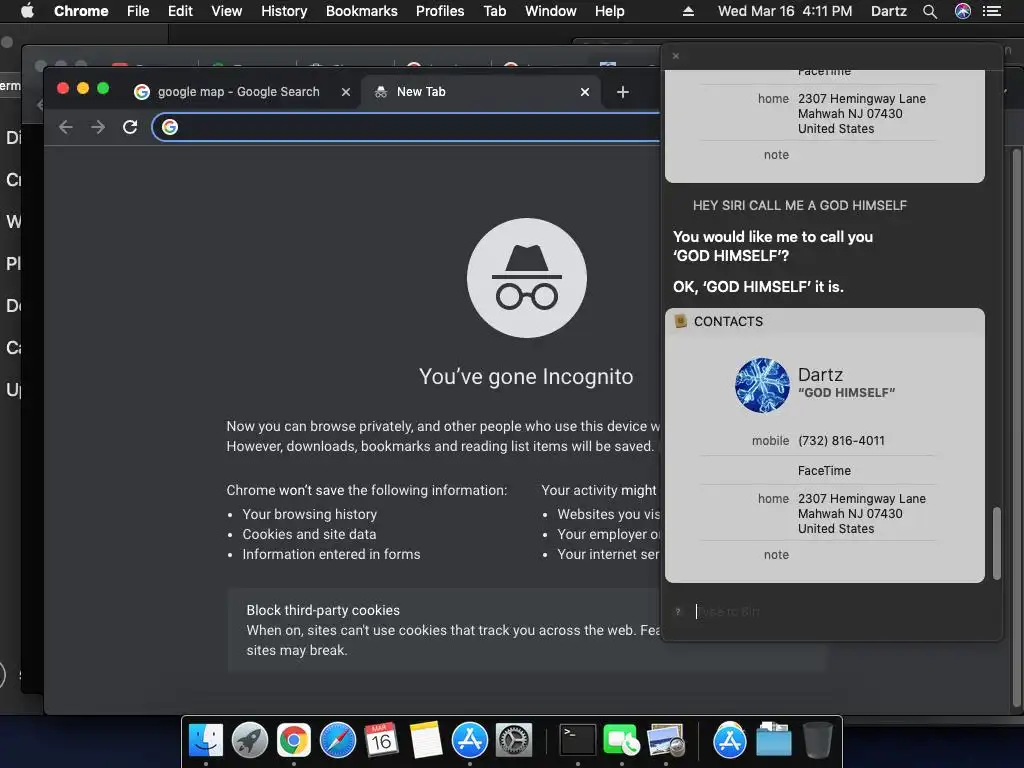This screenshot has width=1024, height=768.
Task: Open Preview from the Dock
Action: coord(665,741)
